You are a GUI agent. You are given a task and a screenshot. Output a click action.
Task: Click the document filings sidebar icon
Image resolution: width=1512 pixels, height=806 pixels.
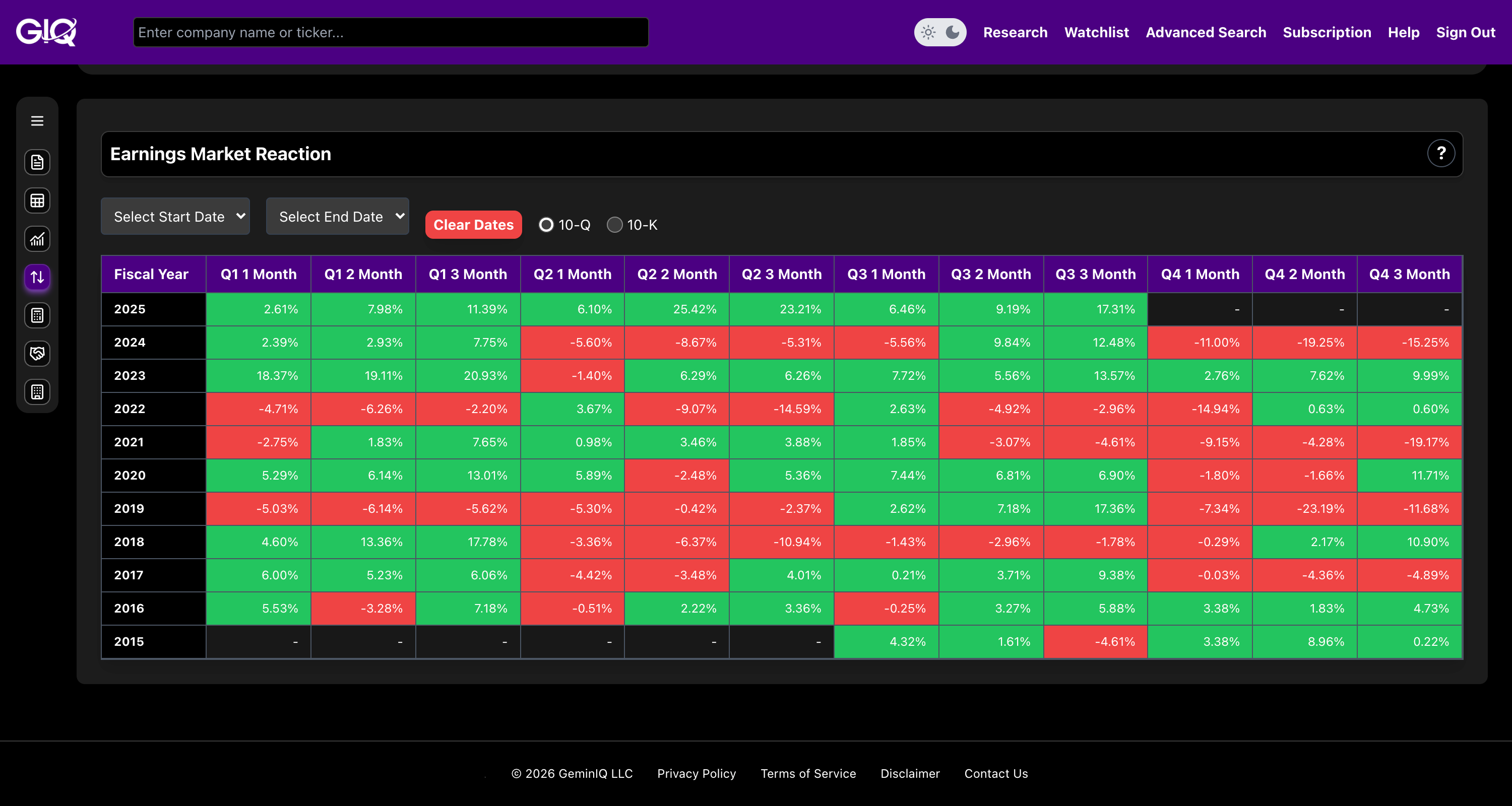click(37, 163)
